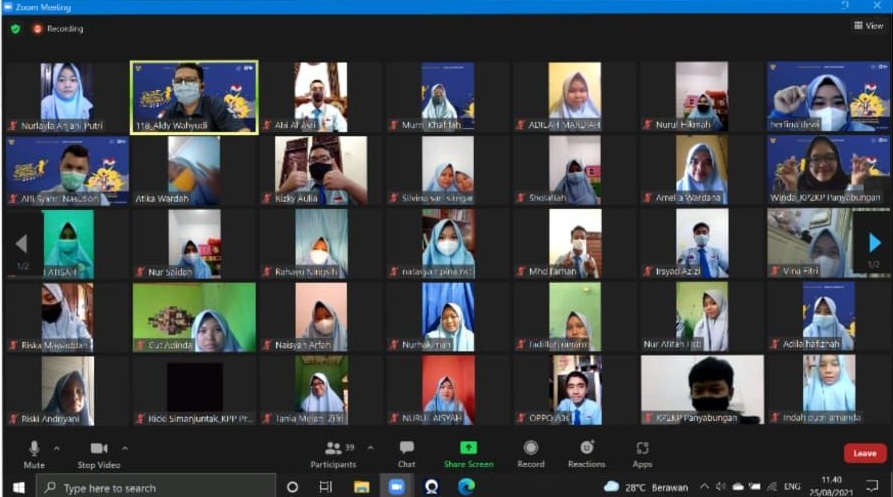Open the Reactions menu
Image resolution: width=893 pixels, height=497 pixels.
(x=586, y=453)
